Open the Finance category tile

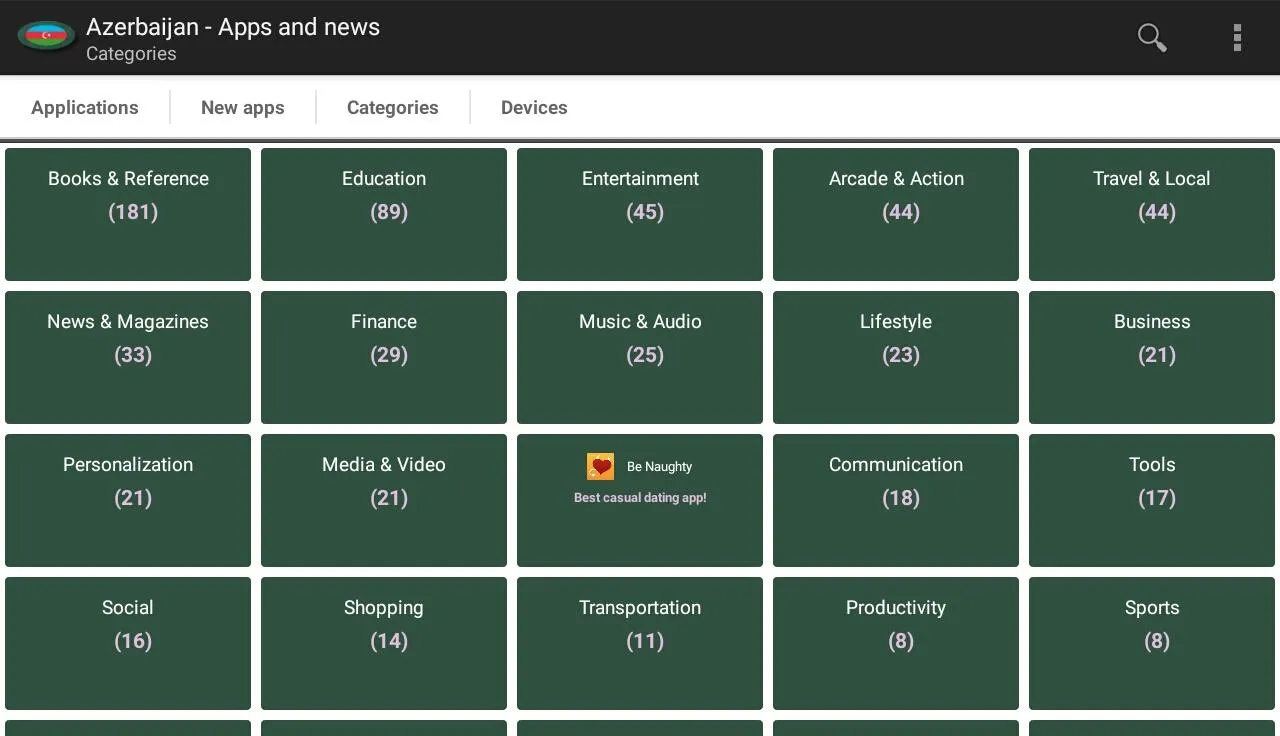coord(384,357)
